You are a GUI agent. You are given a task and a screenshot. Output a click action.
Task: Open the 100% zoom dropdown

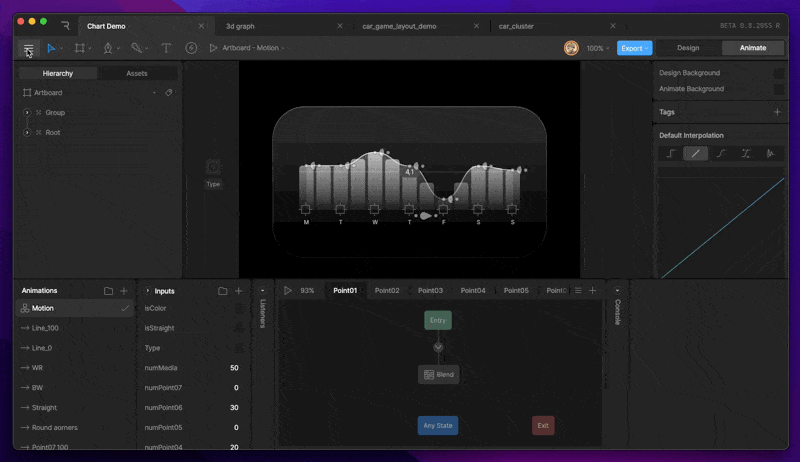pyautogui.click(x=598, y=48)
